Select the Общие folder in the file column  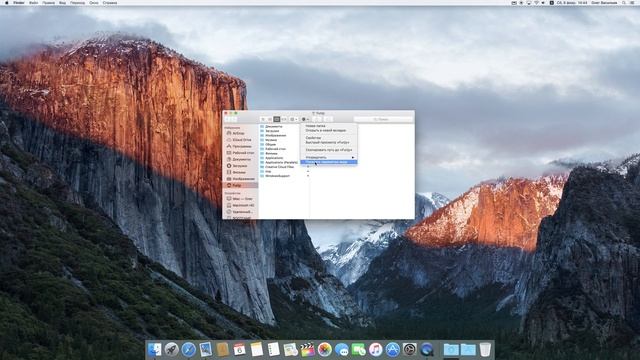click(x=271, y=144)
